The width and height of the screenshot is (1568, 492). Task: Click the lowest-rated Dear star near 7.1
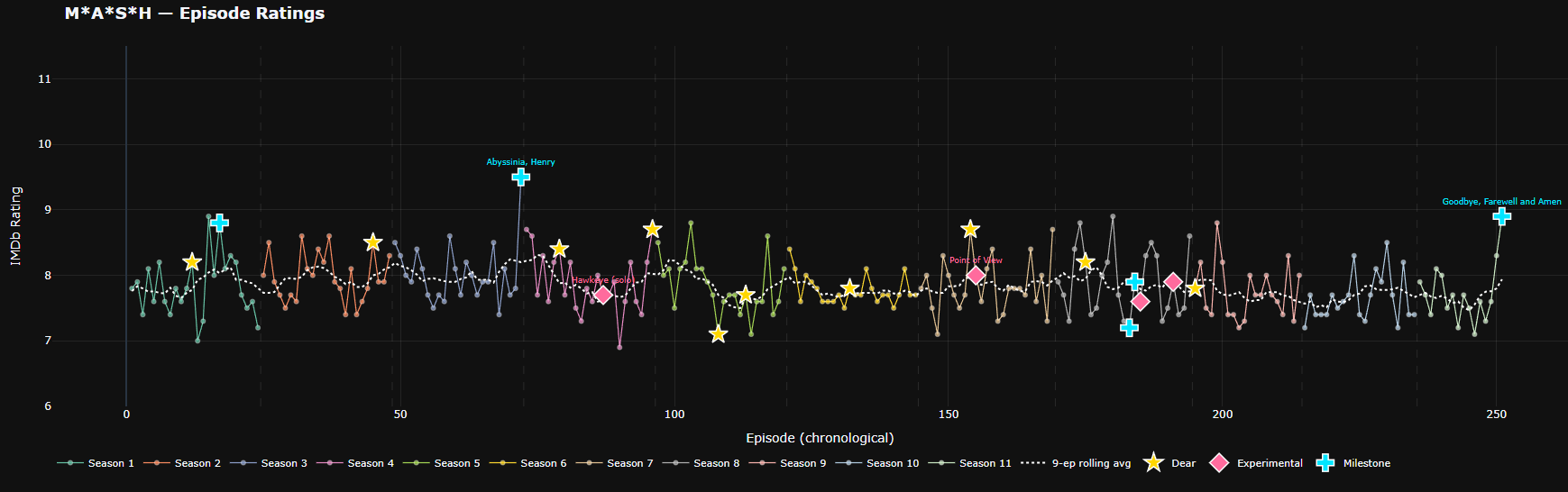tap(718, 334)
